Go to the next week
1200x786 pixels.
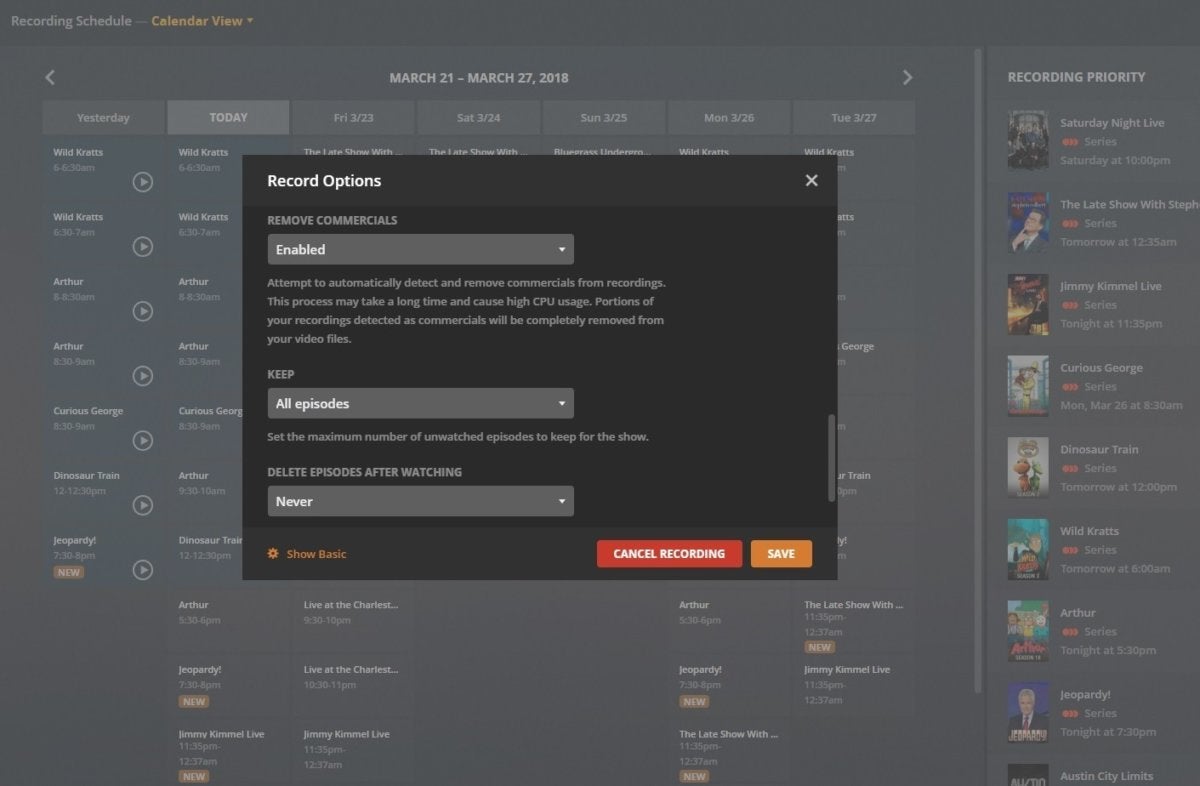coord(907,77)
